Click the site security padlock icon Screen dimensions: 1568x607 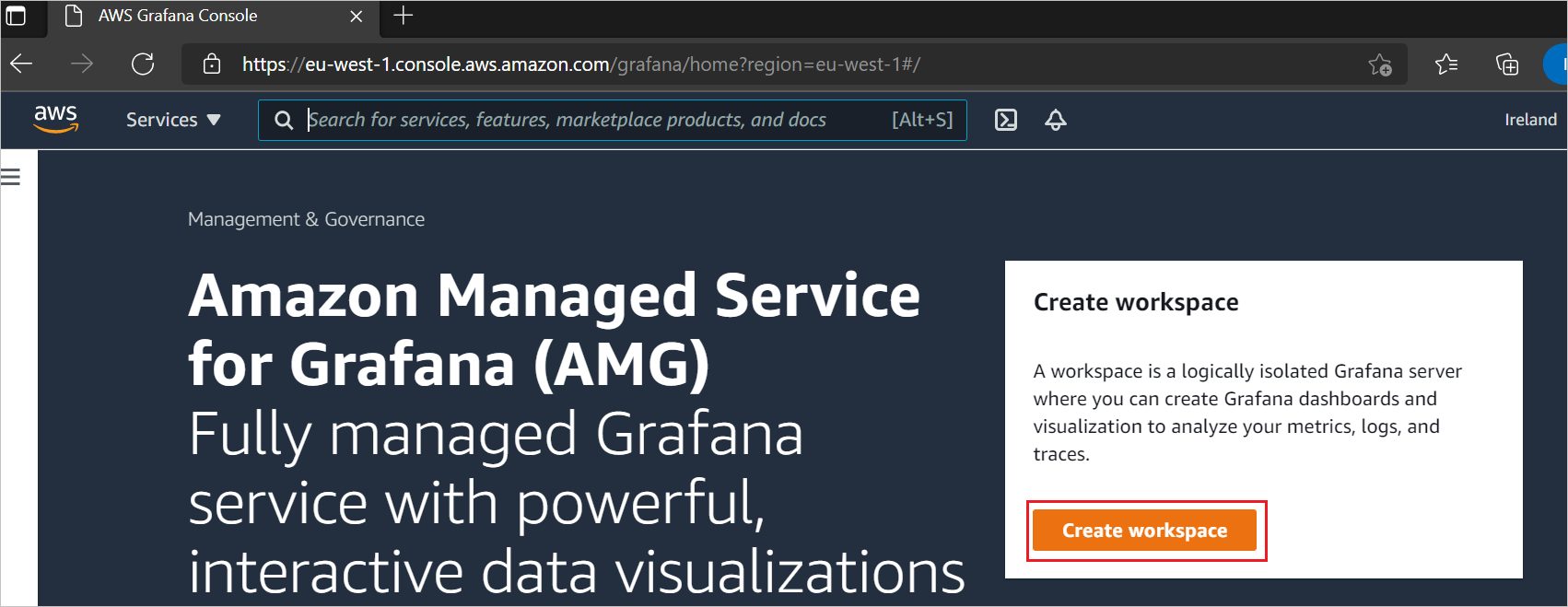pos(212,64)
